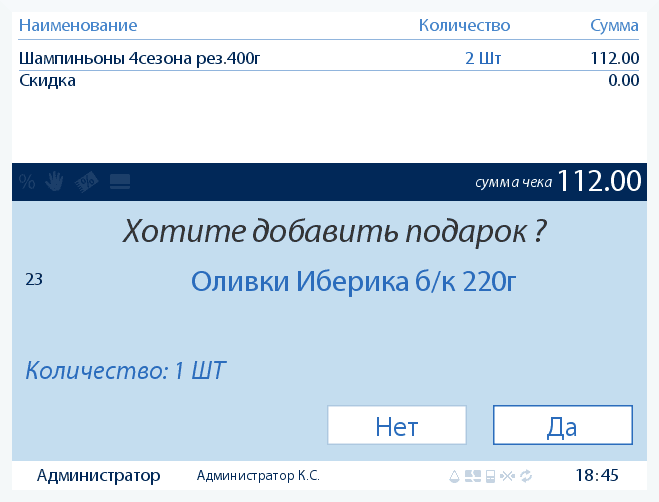
Task: Click the percent discount icon
Action: 27,182
